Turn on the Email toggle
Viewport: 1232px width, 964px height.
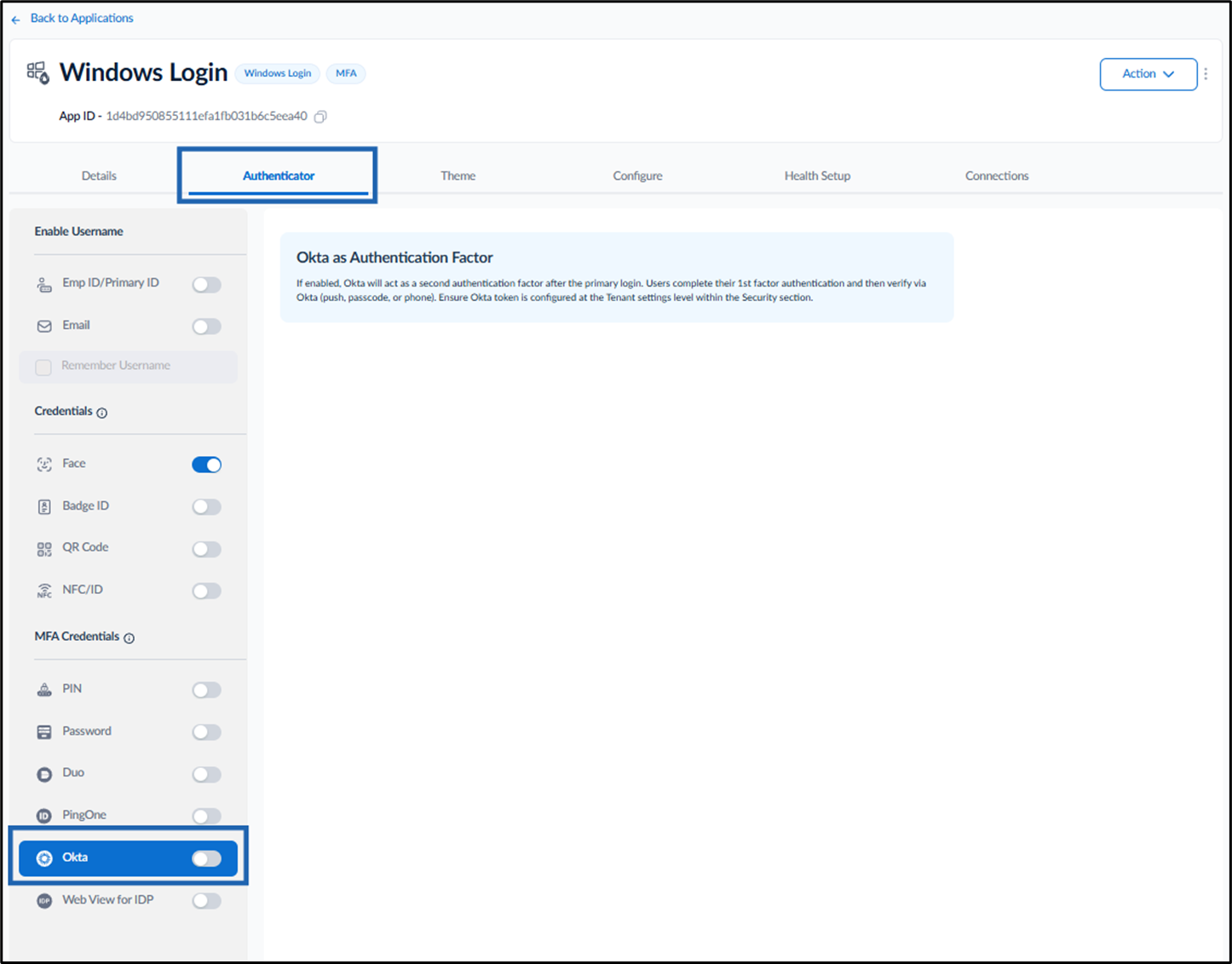206,326
